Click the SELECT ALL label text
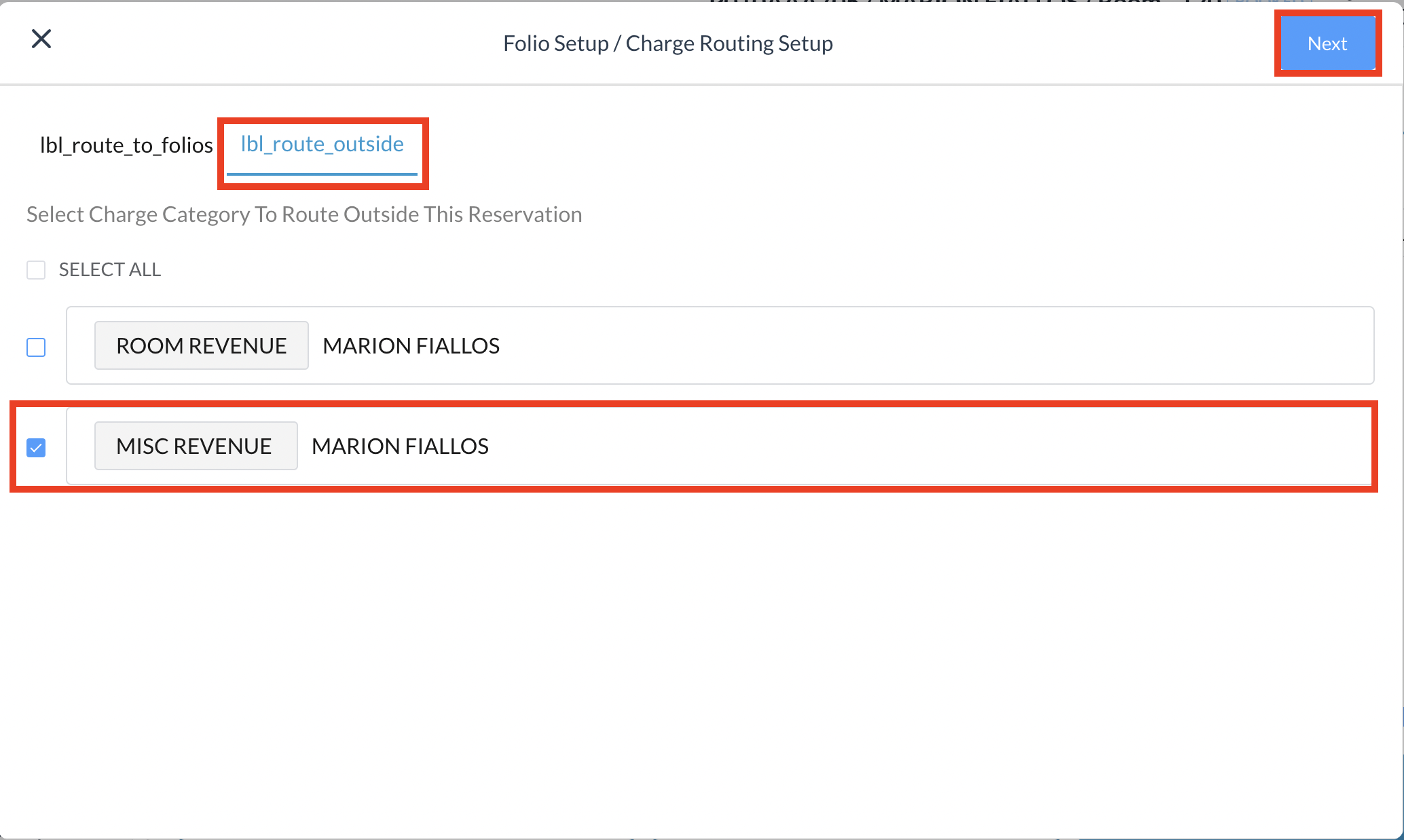 click(x=110, y=270)
